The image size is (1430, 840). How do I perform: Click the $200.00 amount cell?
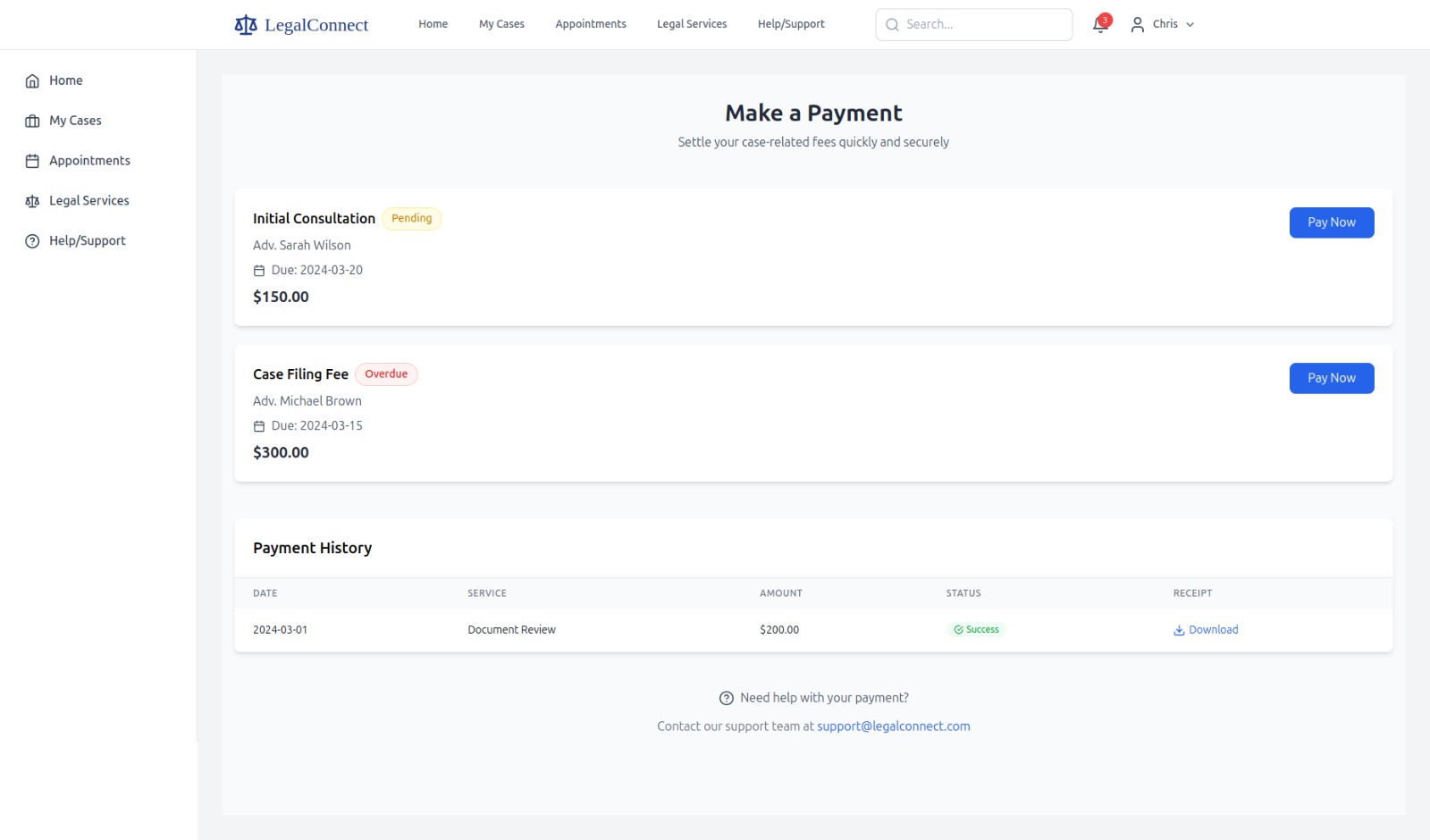point(779,630)
